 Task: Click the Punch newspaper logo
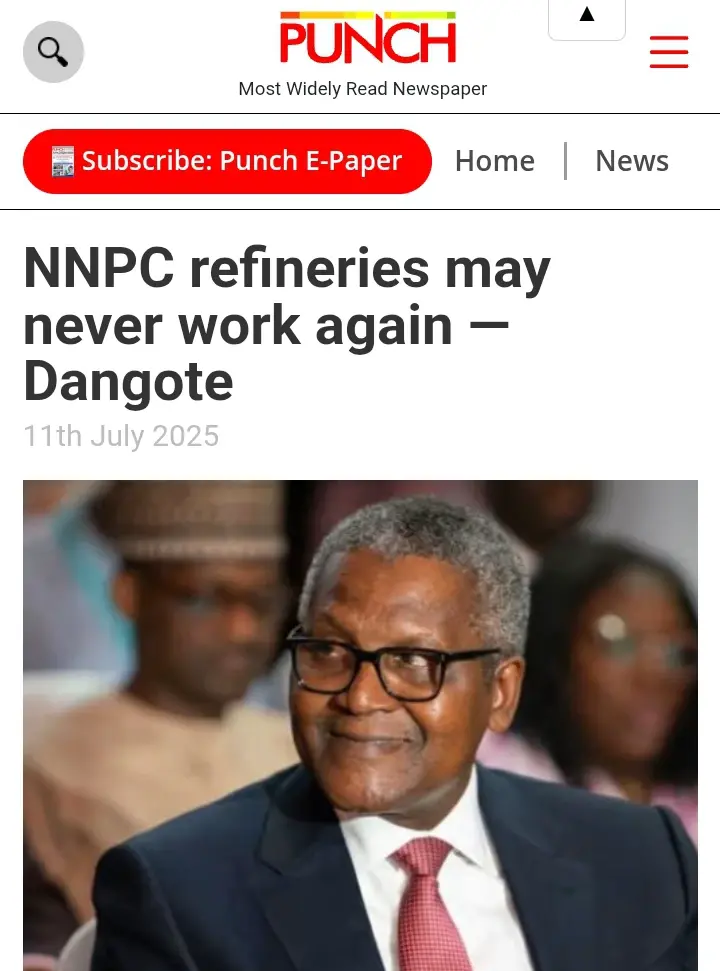tap(368, 38)
